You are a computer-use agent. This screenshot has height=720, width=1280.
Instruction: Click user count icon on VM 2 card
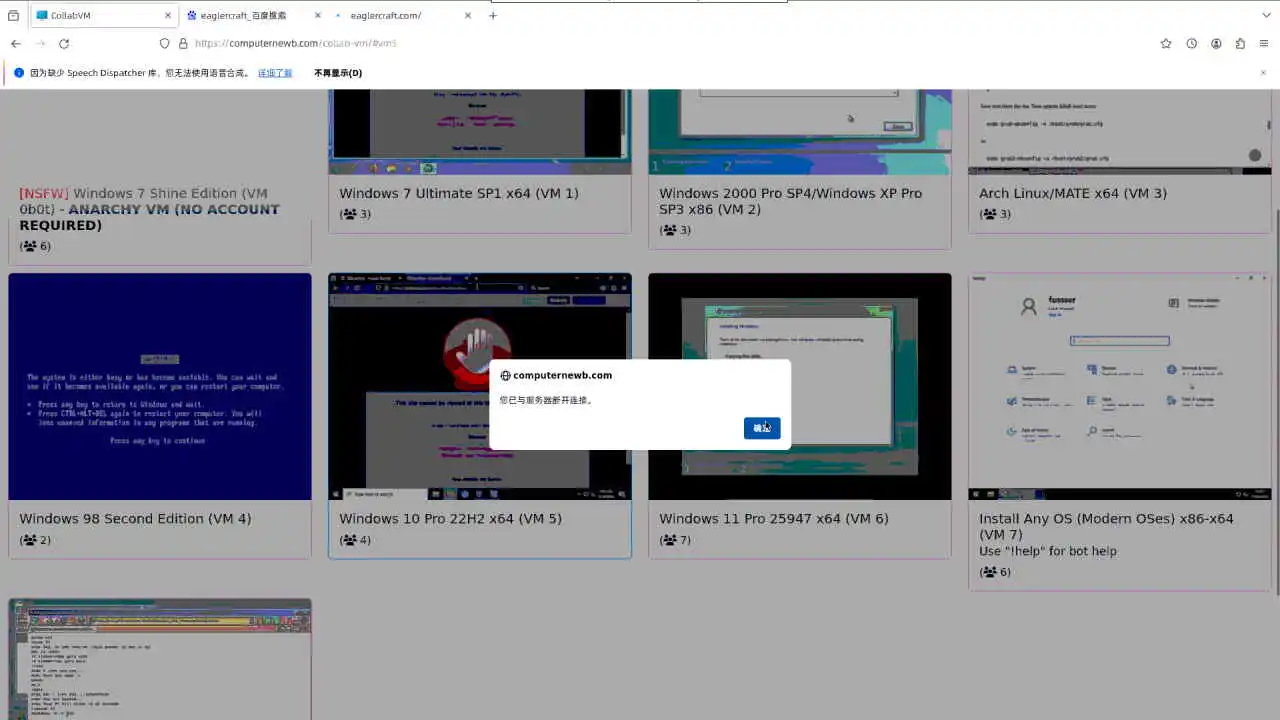click(670, 230)
